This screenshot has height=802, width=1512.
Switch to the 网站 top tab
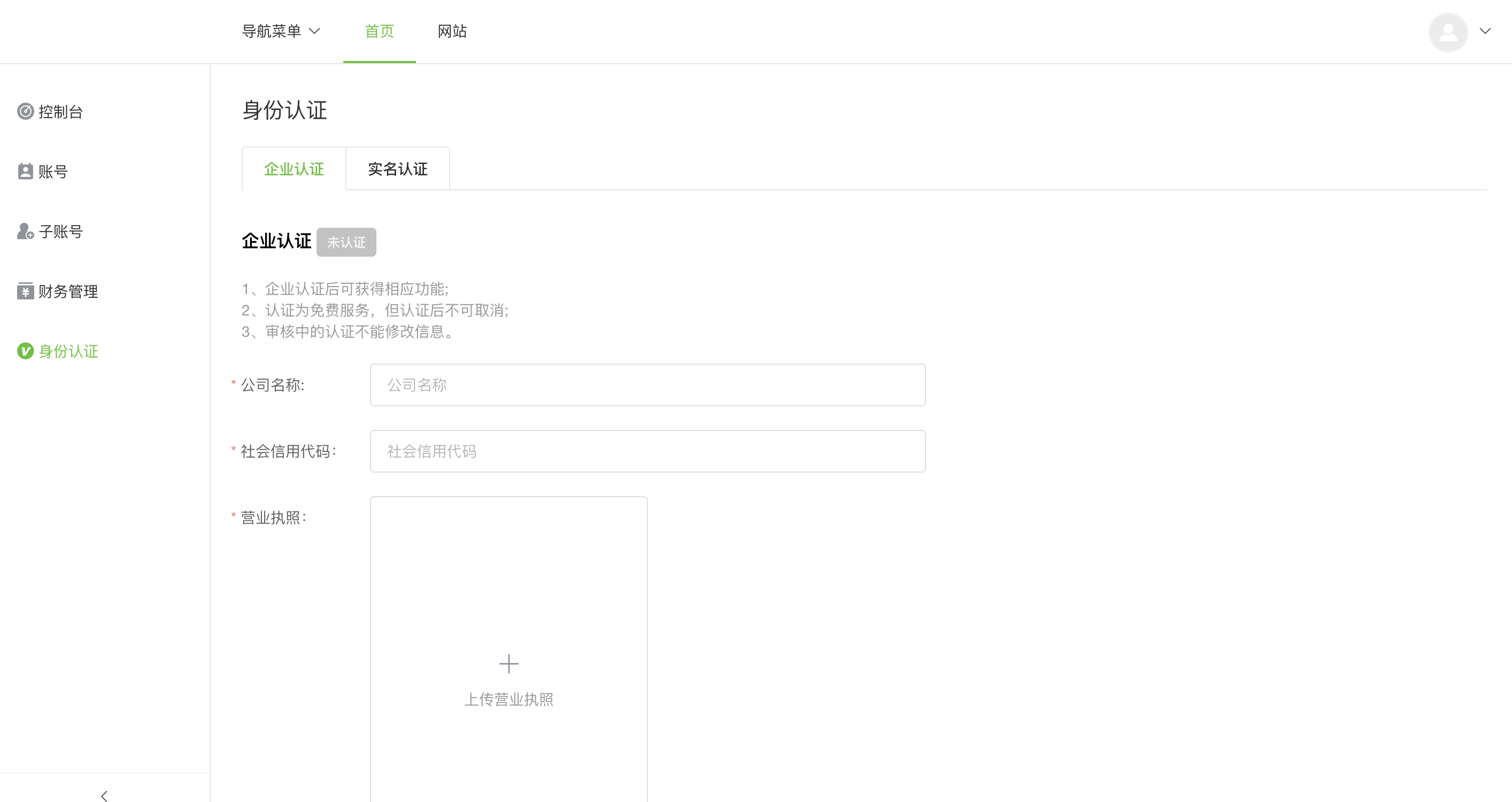click(452, 31)
